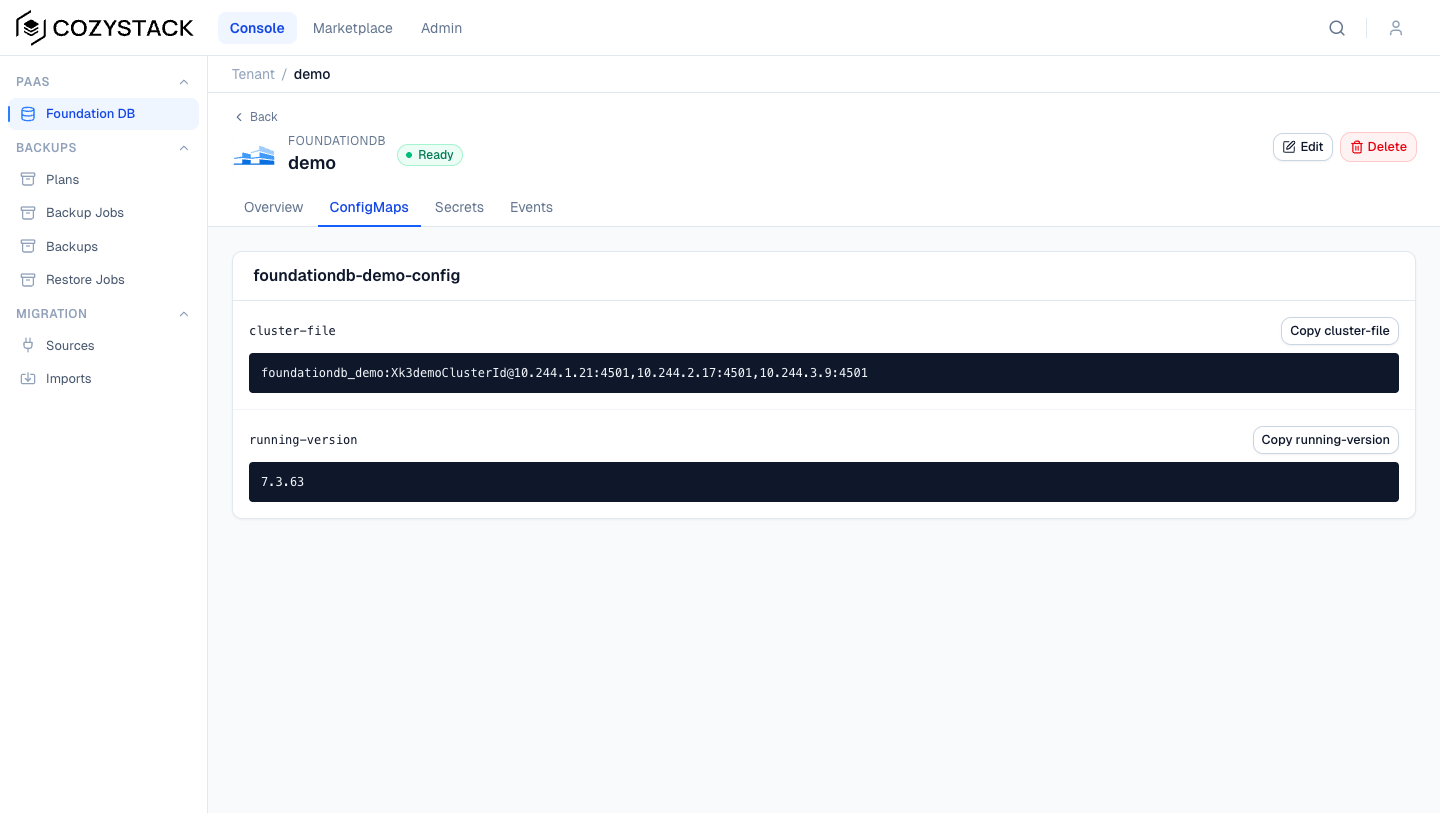Open Restore Jobs in sidebar
The width and height of the screenshot is (1440, 813).
pos(104,280)
